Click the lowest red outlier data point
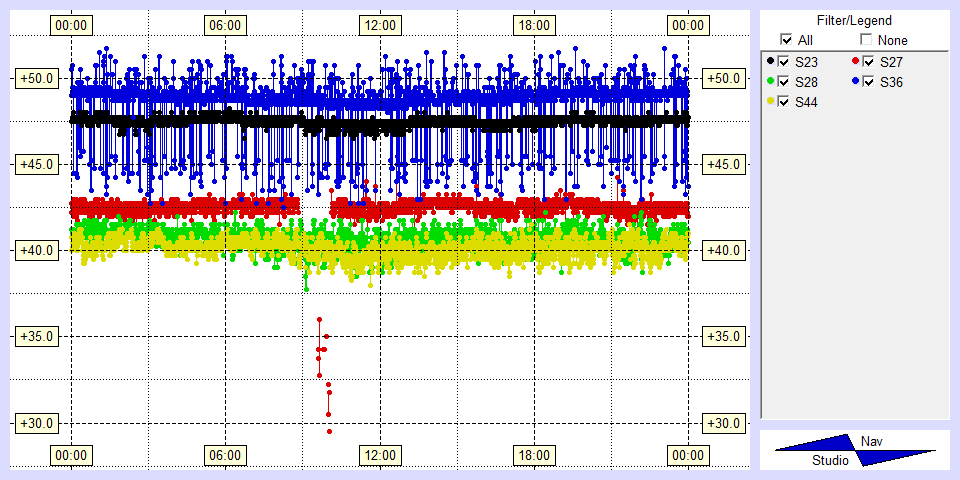 tap(329, 431)
